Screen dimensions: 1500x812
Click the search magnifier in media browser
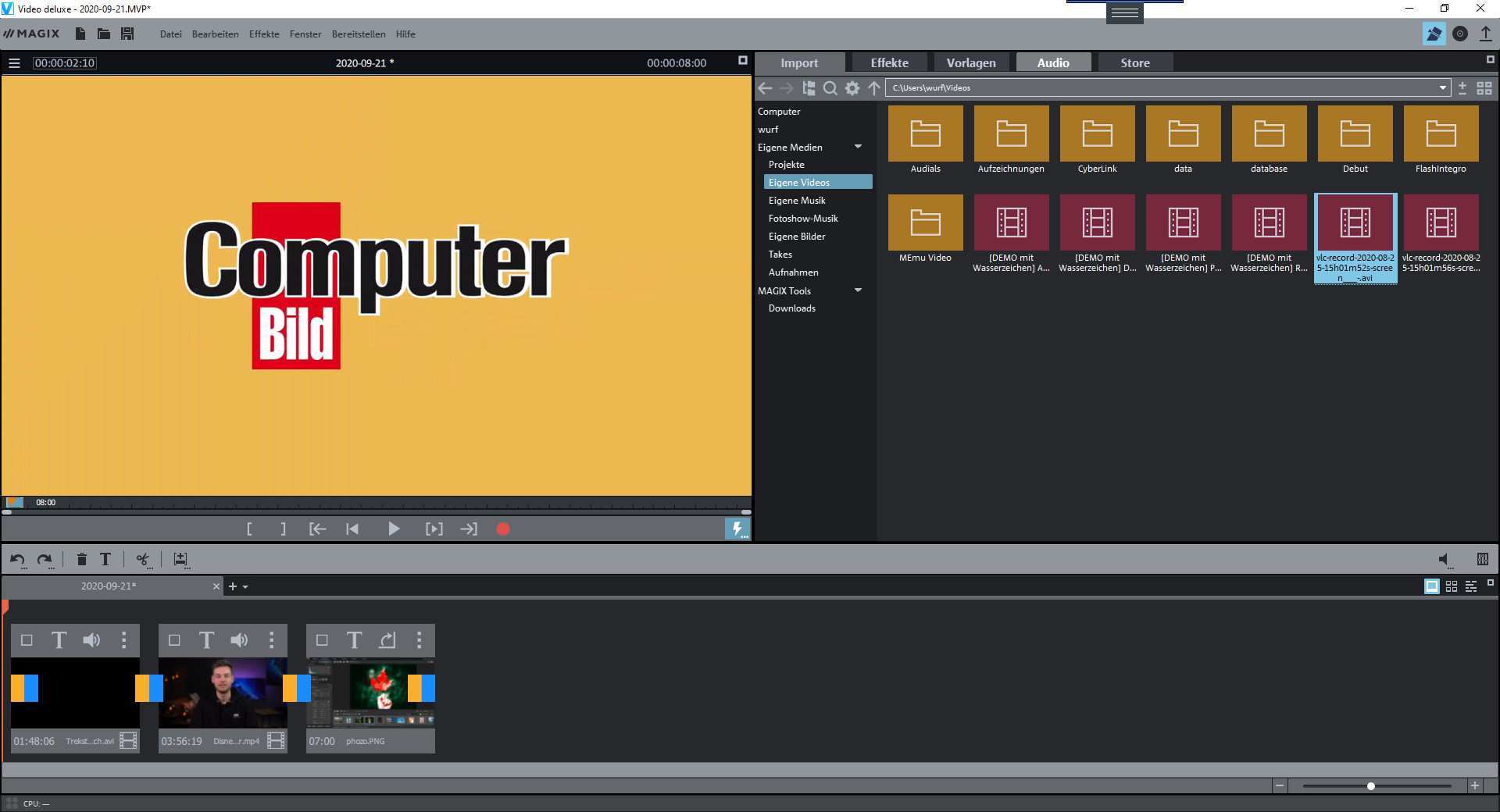[x=830, y=88]
